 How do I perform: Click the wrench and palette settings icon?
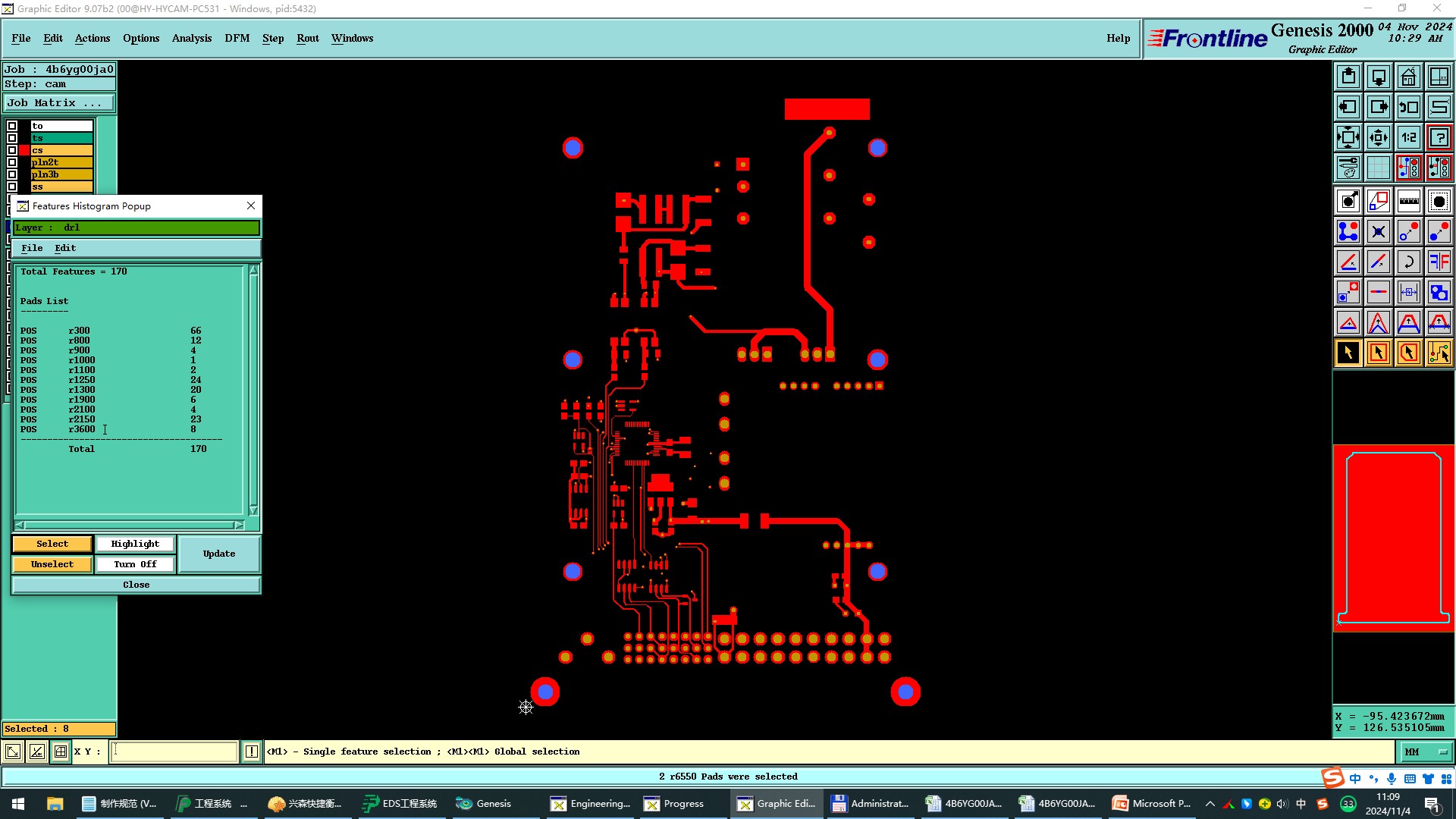pos(1348,168)
